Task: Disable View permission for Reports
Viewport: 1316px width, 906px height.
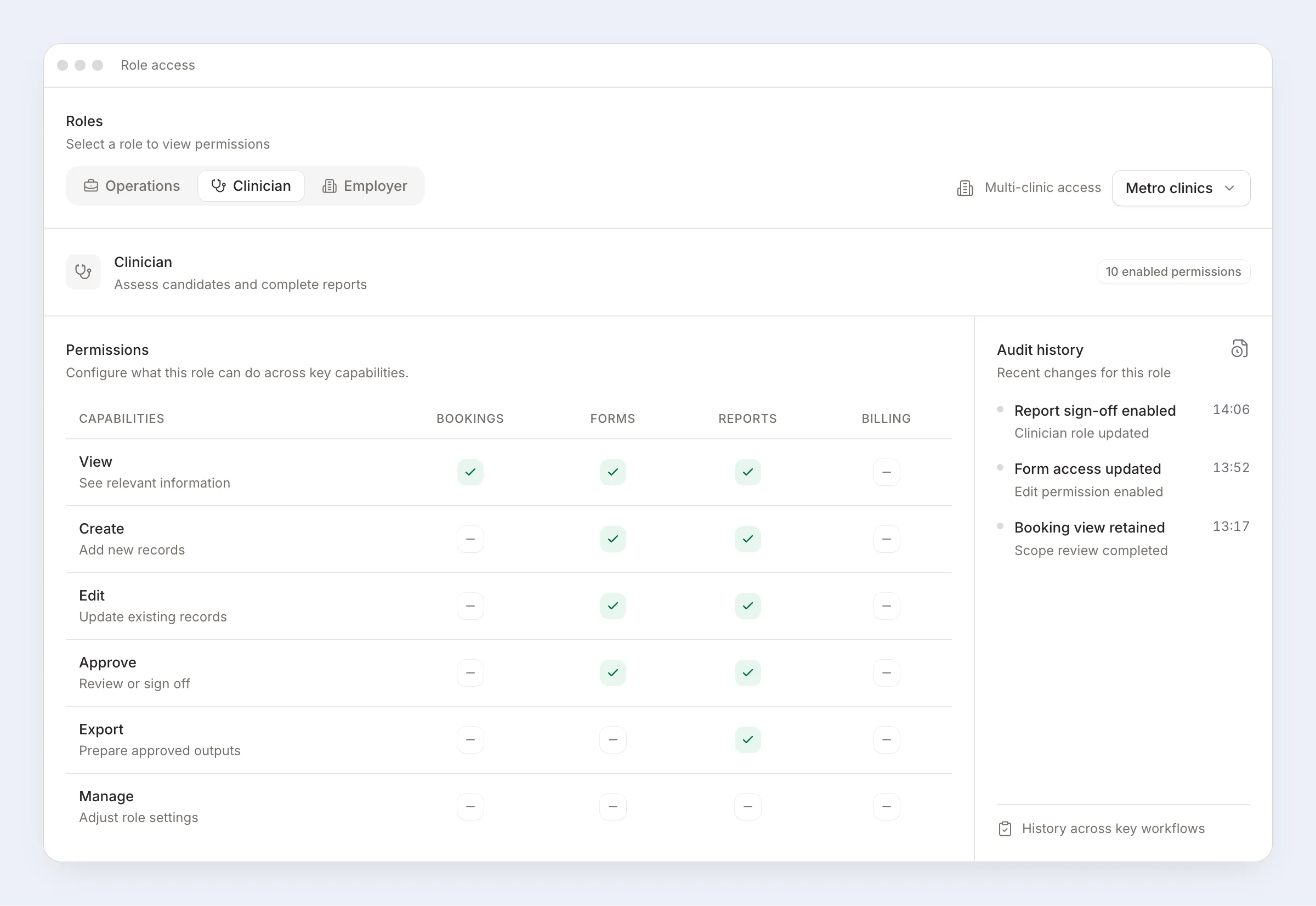Action: pos(748,472)
